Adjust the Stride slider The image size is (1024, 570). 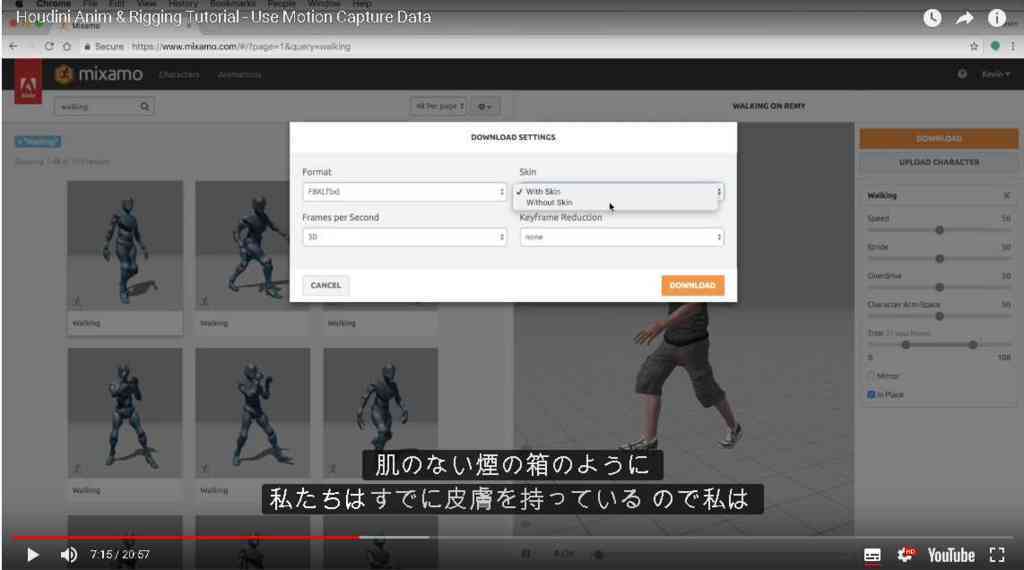940,259
